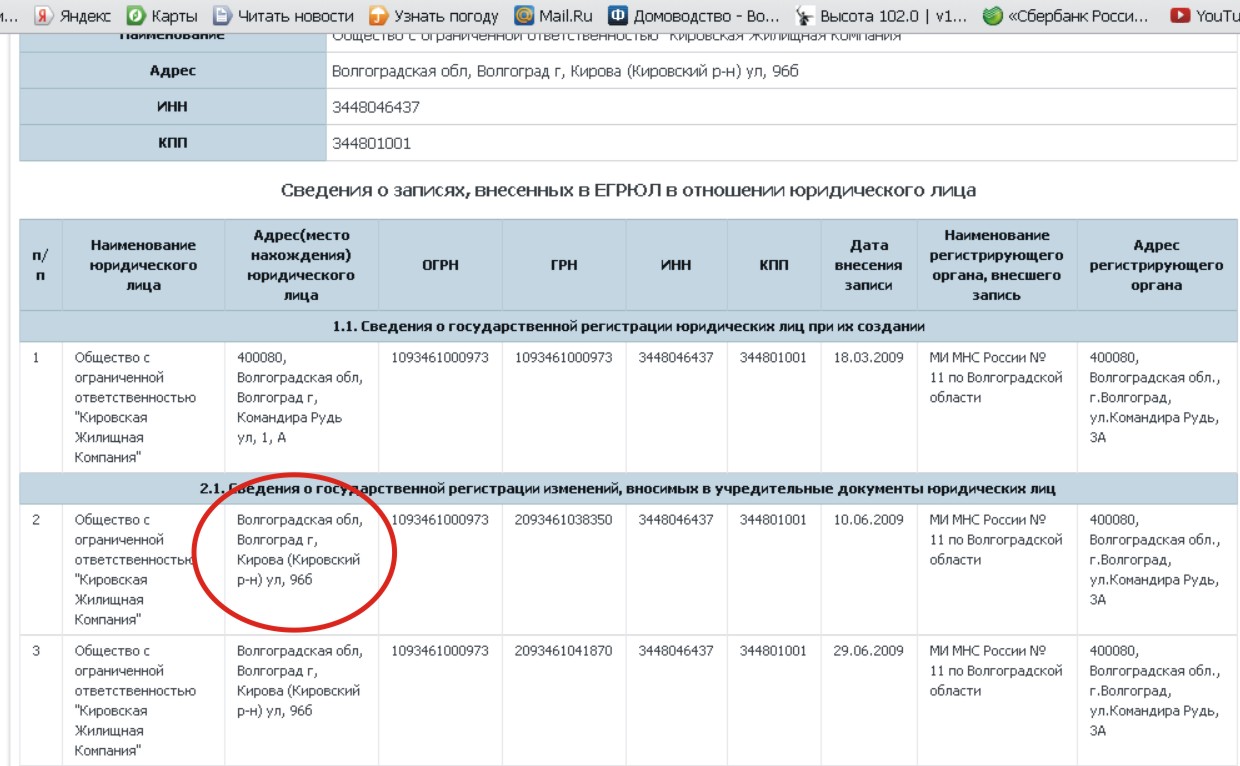The image size is (1240, 766).
Task: Open the Яндекс bookmark icon
Action: point(44,15)
